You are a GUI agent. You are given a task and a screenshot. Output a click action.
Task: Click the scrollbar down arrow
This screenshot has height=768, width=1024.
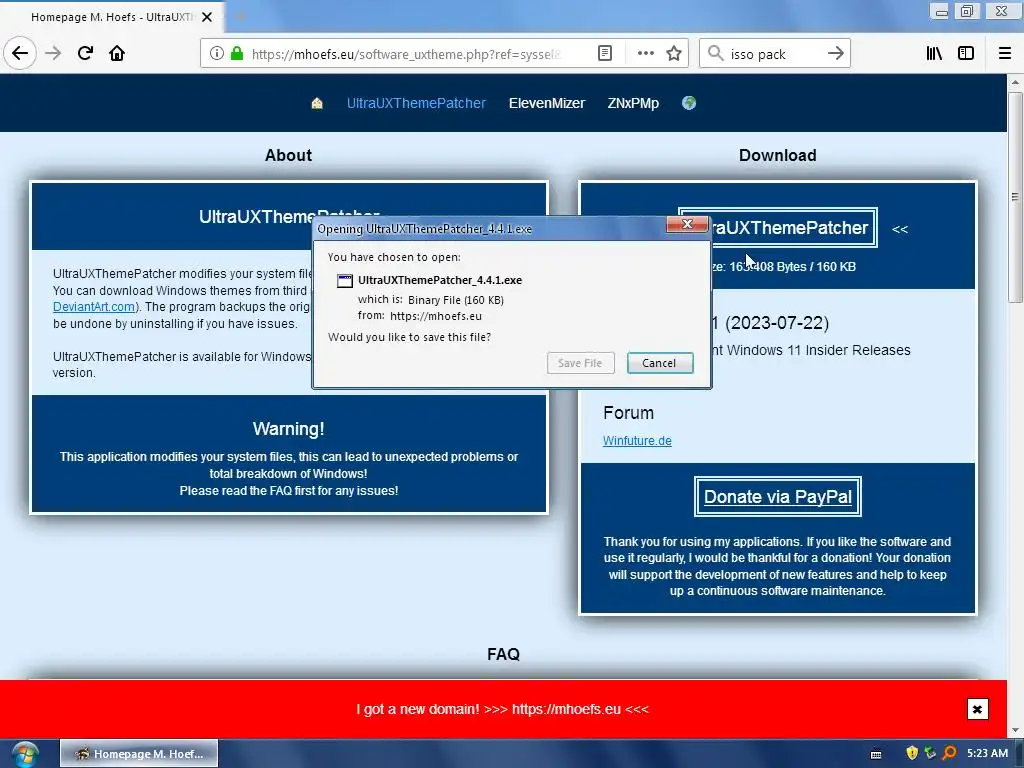point(1015,730)
